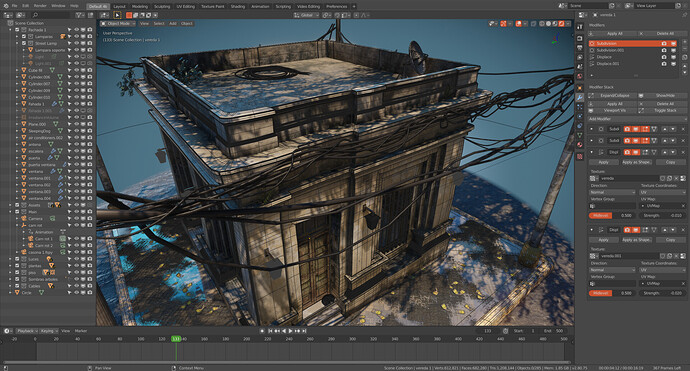Viewport: 690px width, 371px height.
Task: Toggle the Lamparas collection checkbox
Action: [24, 37]
